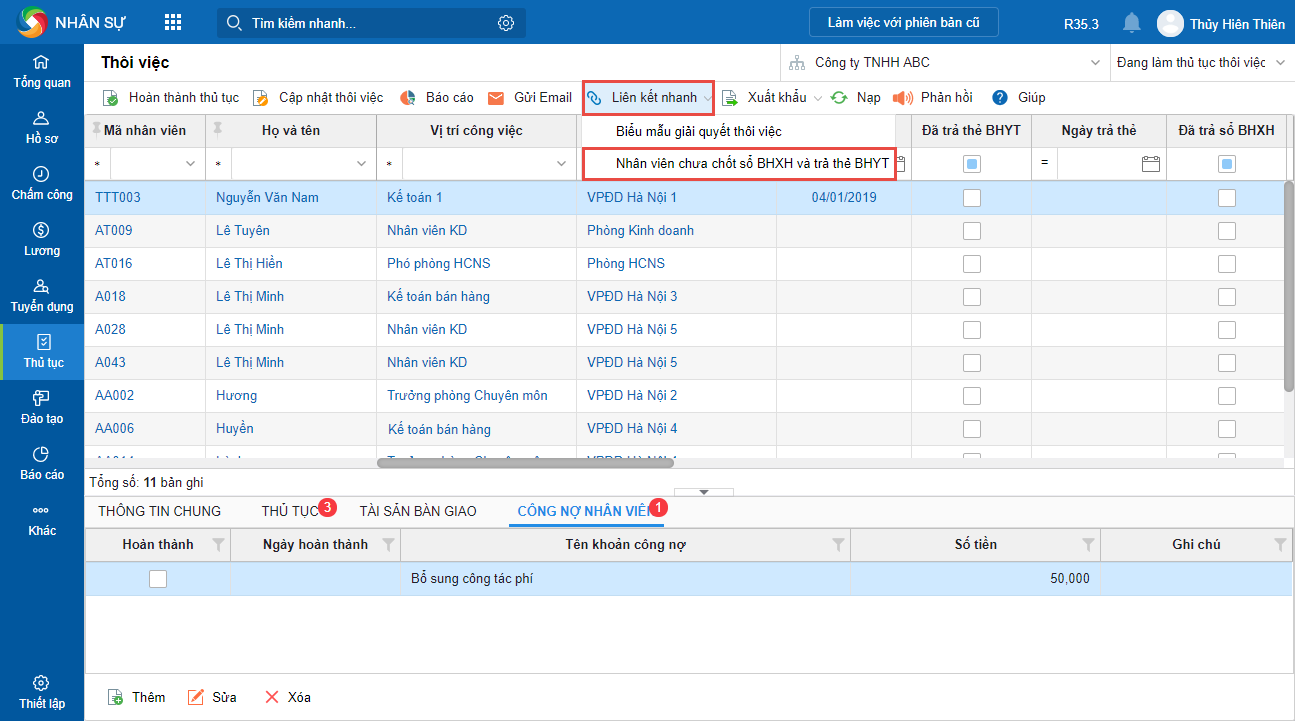Switch to the Tài sản bàn giao tab

[x=418, y=511]
